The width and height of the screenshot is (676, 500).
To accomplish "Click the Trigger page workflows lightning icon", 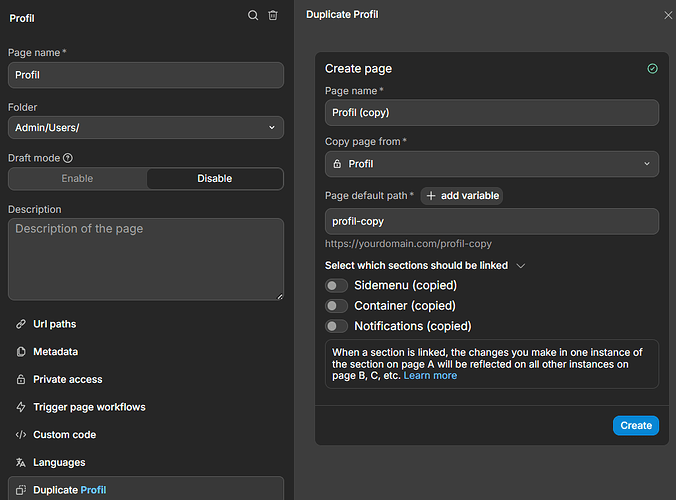I will [x=21, y=407].
